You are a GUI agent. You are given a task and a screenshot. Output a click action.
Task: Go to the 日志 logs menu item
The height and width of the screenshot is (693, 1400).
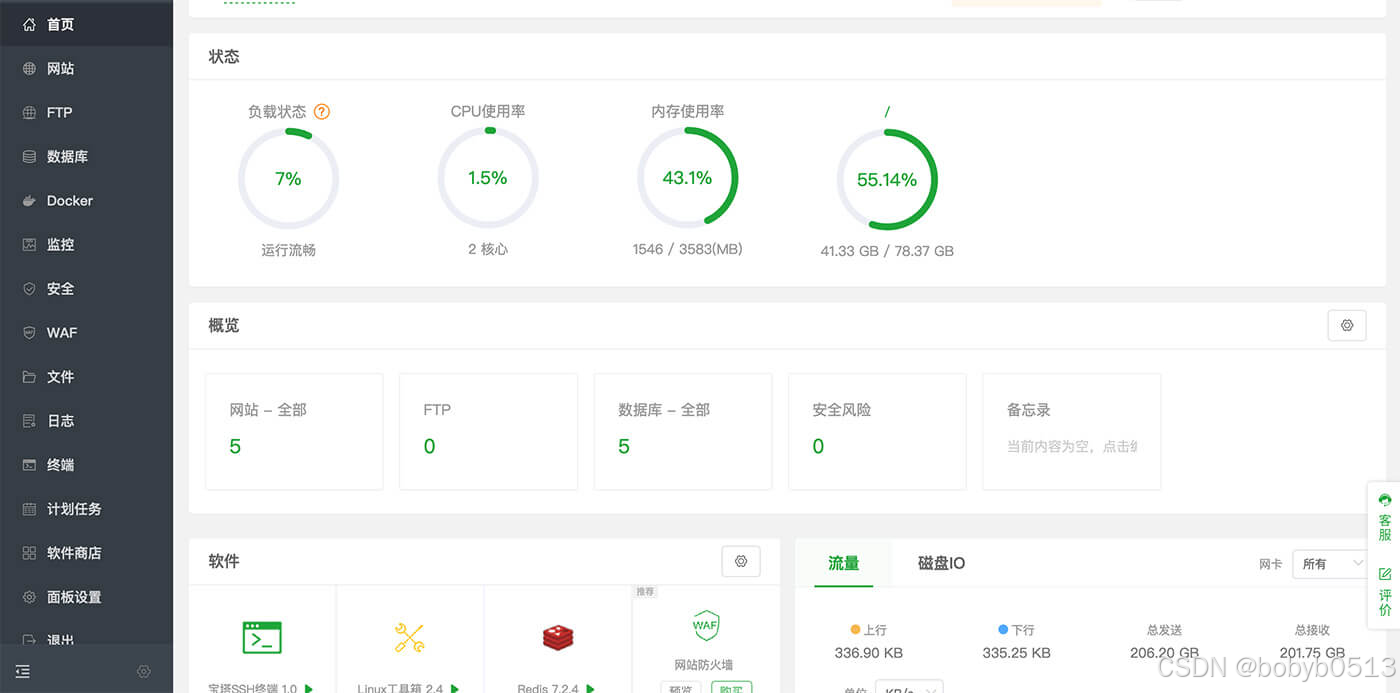coord(86,420)
